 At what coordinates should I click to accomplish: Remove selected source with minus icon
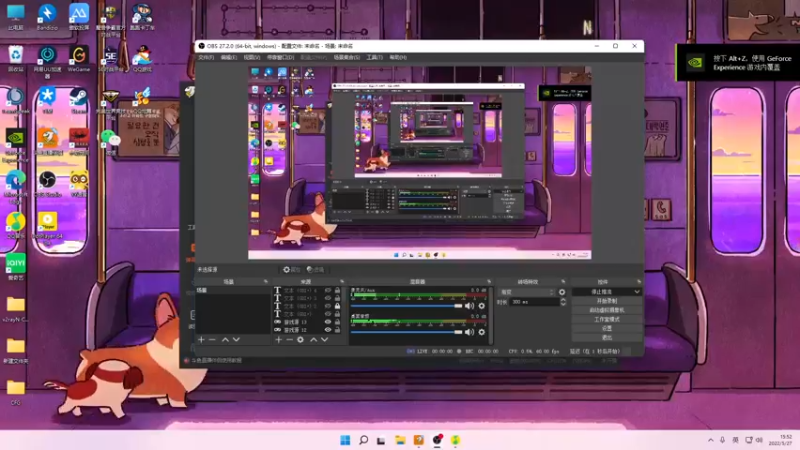[289, 339]
